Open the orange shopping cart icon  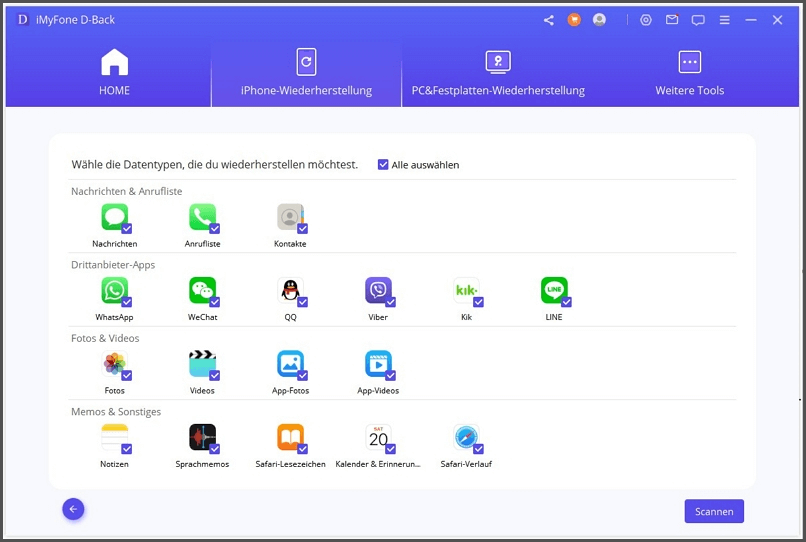[574, 20]
